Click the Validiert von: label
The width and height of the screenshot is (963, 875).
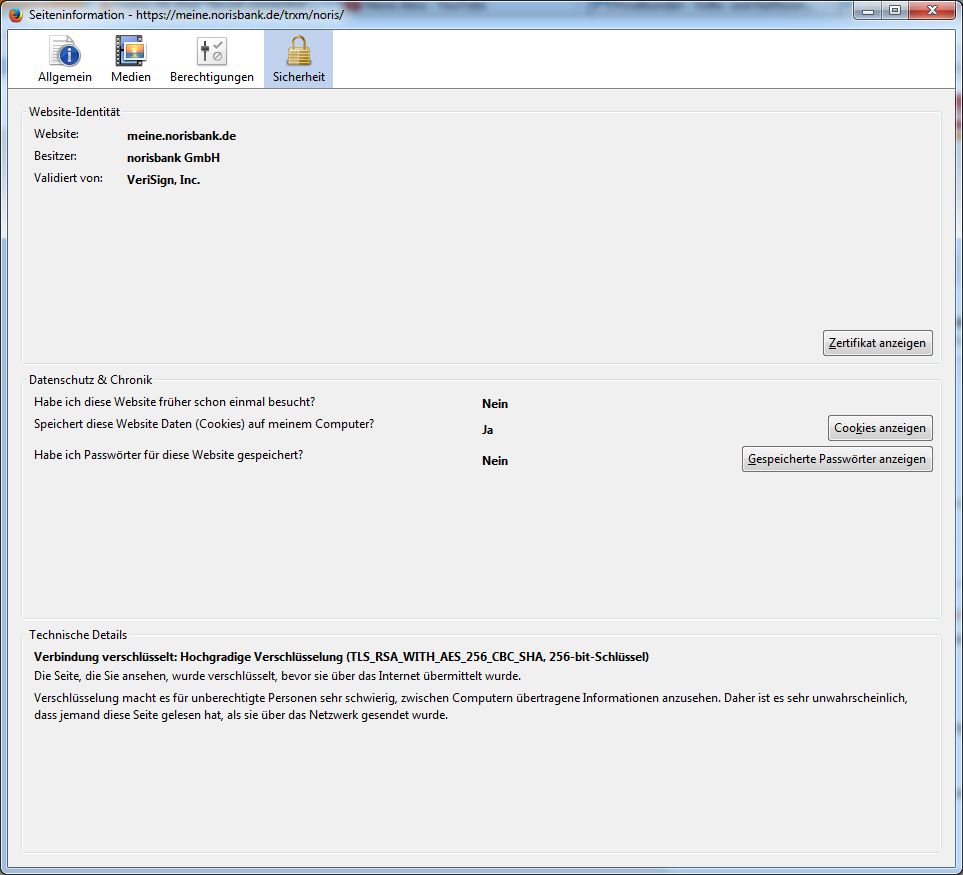(68, 178)
